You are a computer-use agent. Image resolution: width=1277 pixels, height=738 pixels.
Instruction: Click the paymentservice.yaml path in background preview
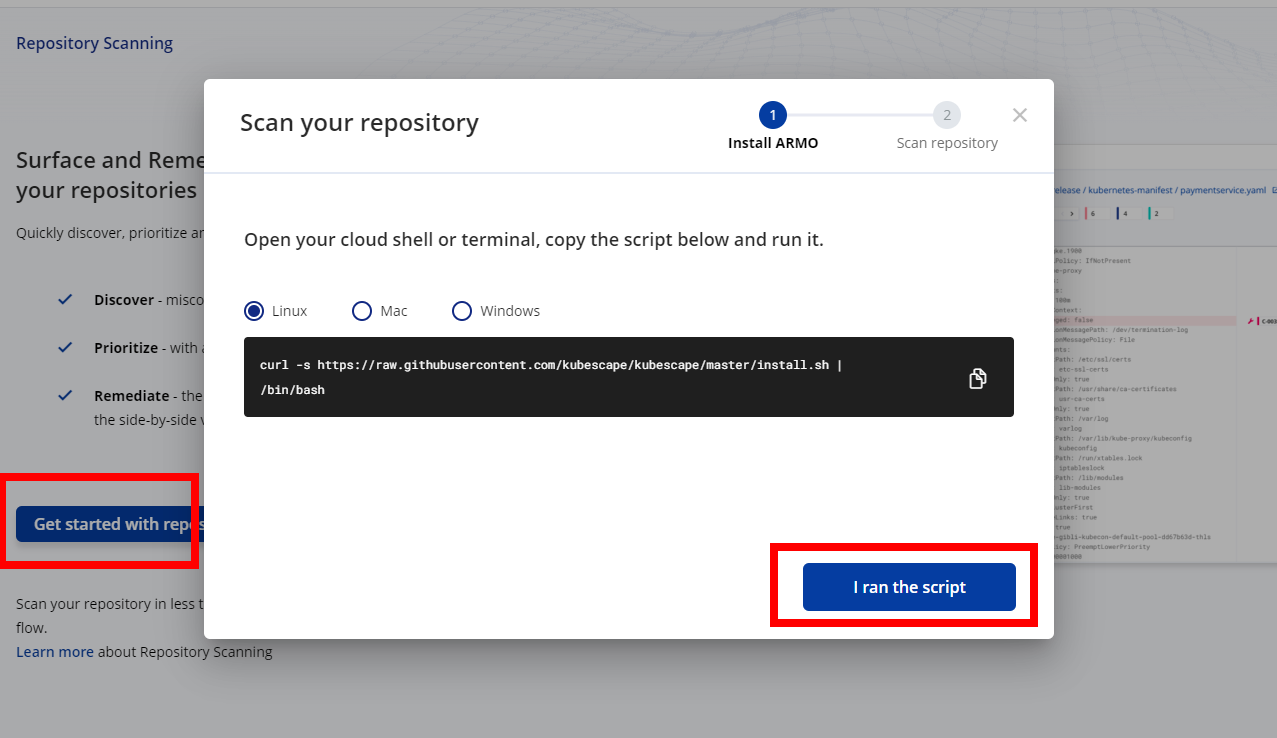pyautogui.click(x=1160, y=189)
